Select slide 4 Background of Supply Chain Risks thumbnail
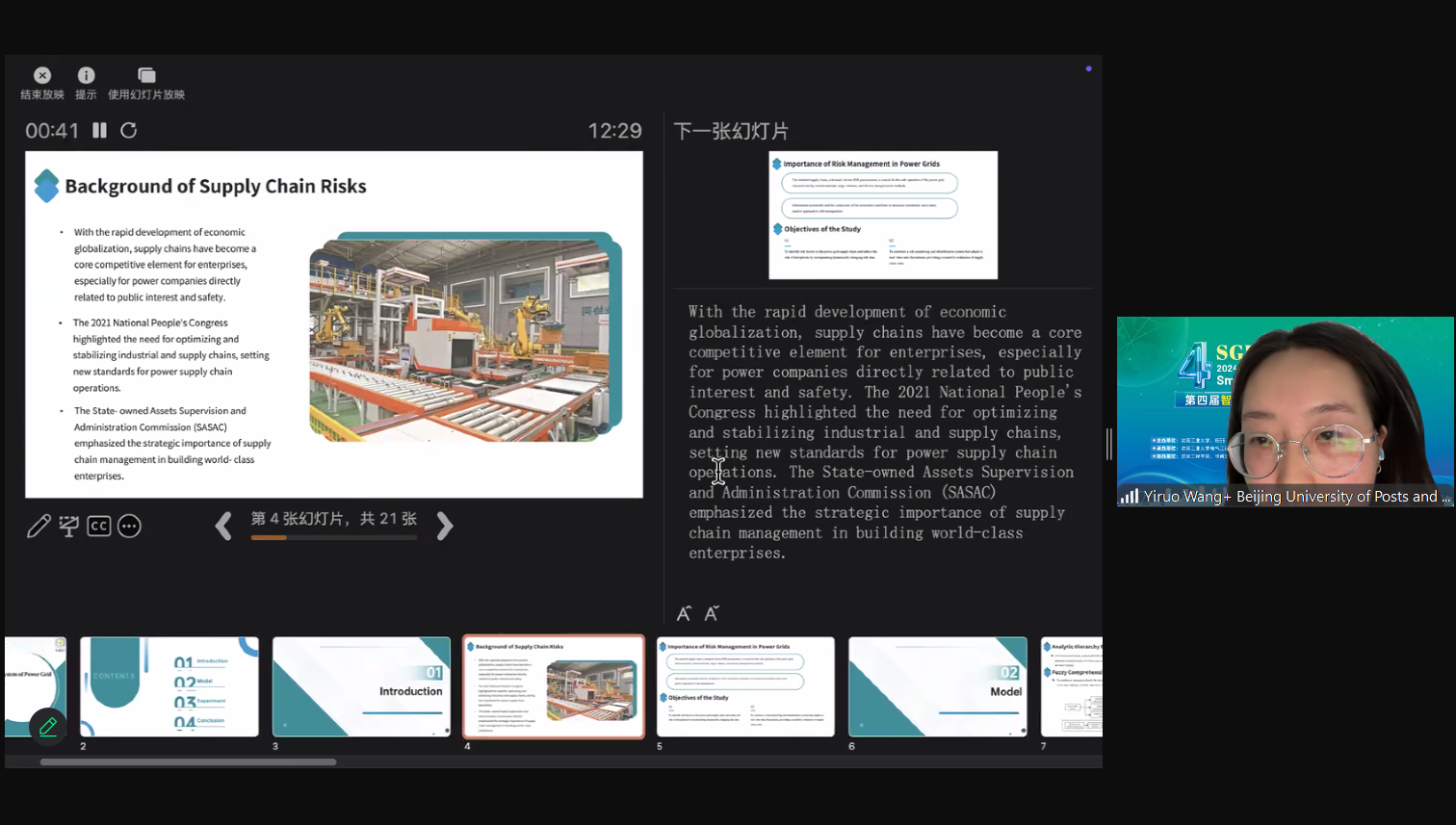The width and height of the screenshot is (1456, 825). coord(554,686)
